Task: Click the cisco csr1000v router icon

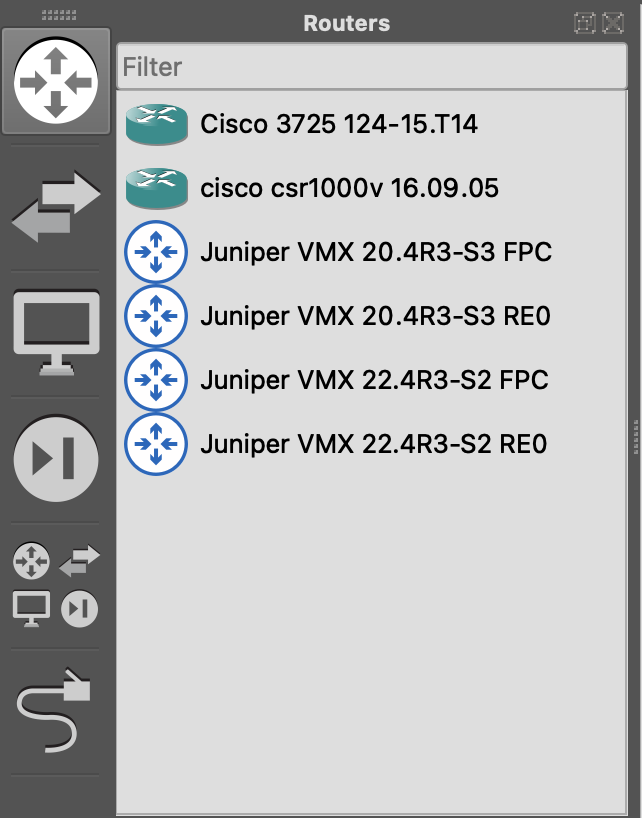Action: 156,188
